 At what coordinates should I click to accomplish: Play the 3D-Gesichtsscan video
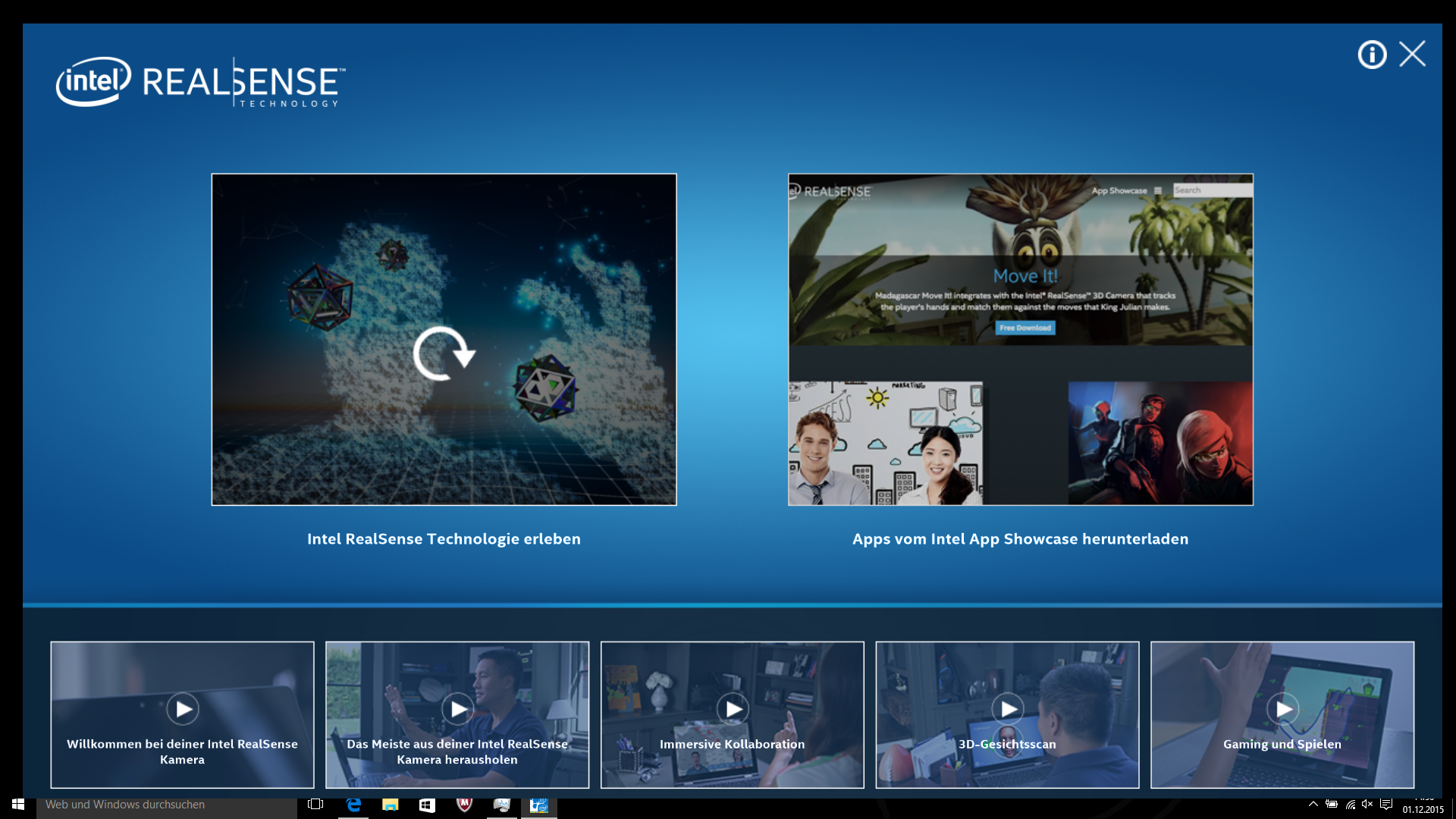coord(1008,709)
